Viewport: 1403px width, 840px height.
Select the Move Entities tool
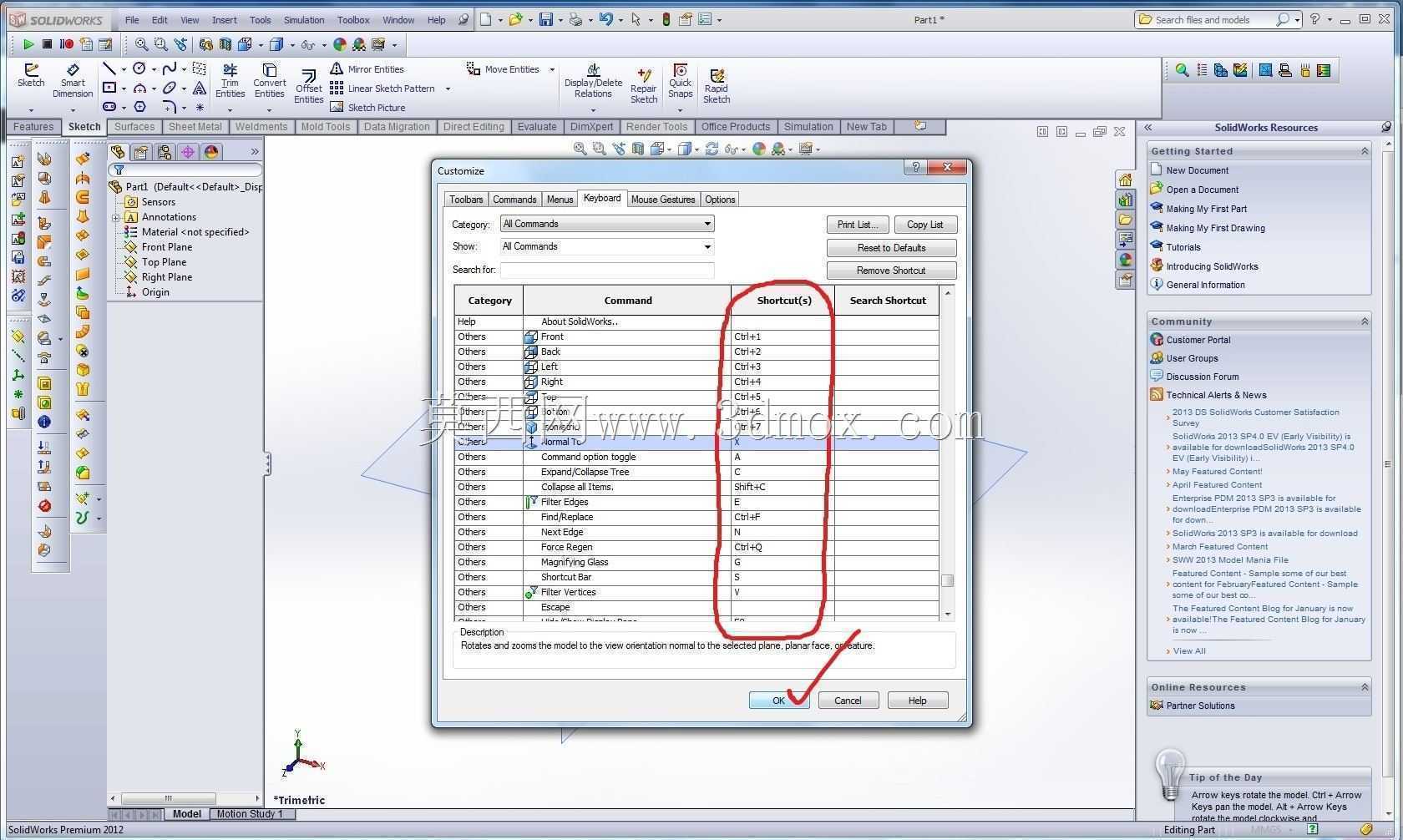tap(503, 69)
